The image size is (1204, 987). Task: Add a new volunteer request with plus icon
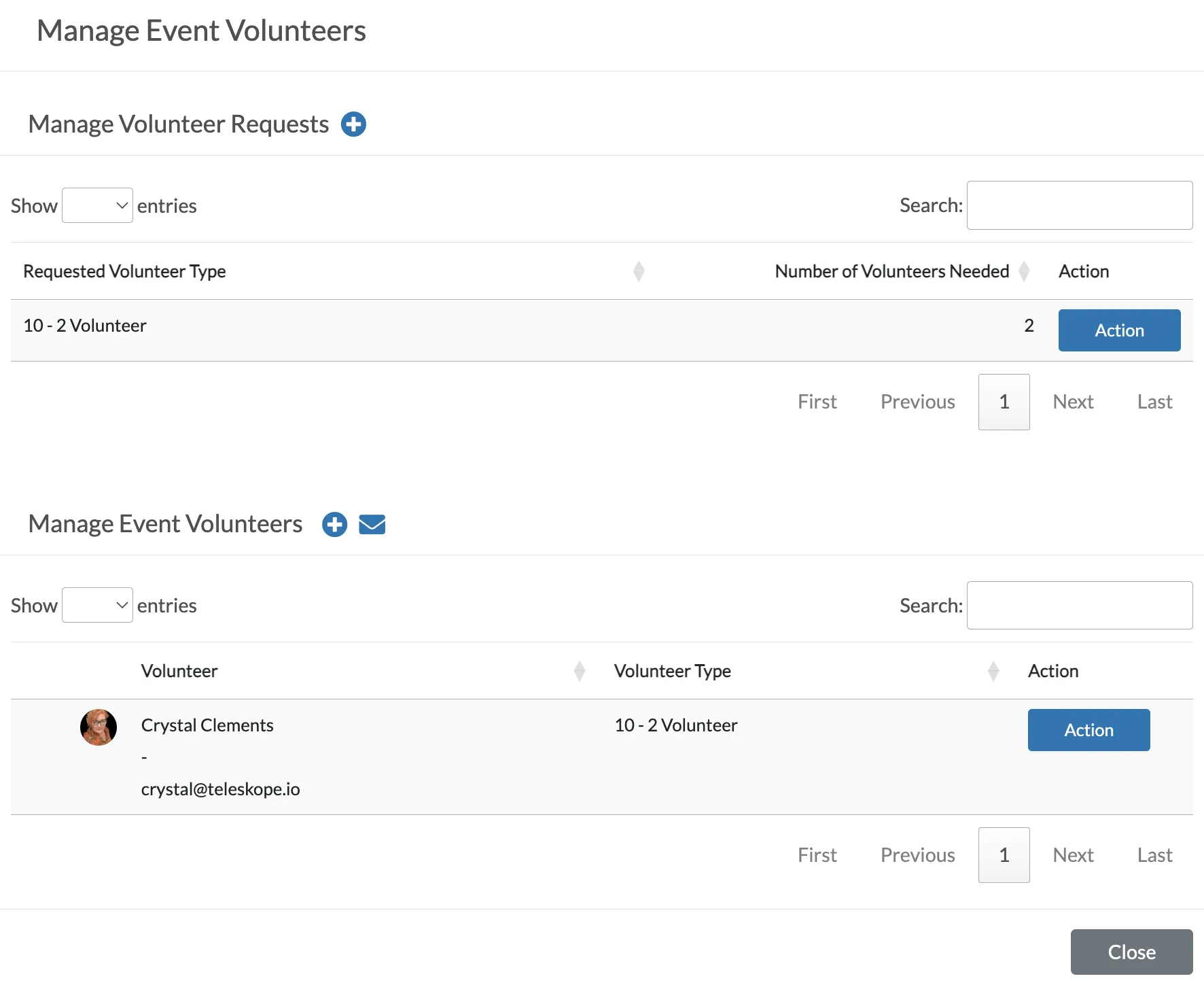click(353, 124)
